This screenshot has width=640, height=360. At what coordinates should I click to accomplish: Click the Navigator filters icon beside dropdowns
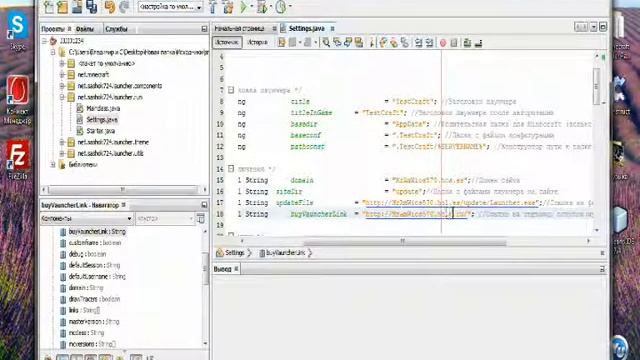click(x=201, y=219)
